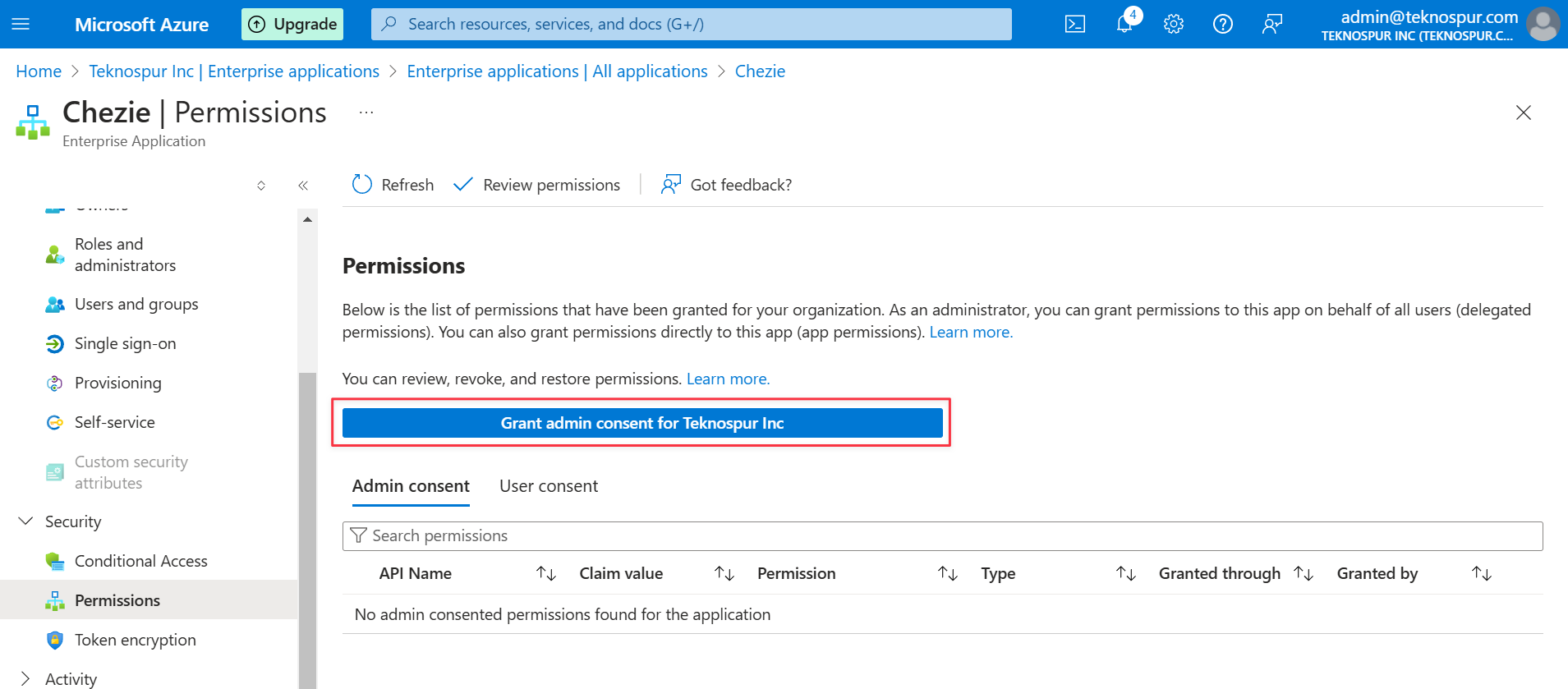
Task: Collapse the sidebar with double chevron
Action: [303, 186]
